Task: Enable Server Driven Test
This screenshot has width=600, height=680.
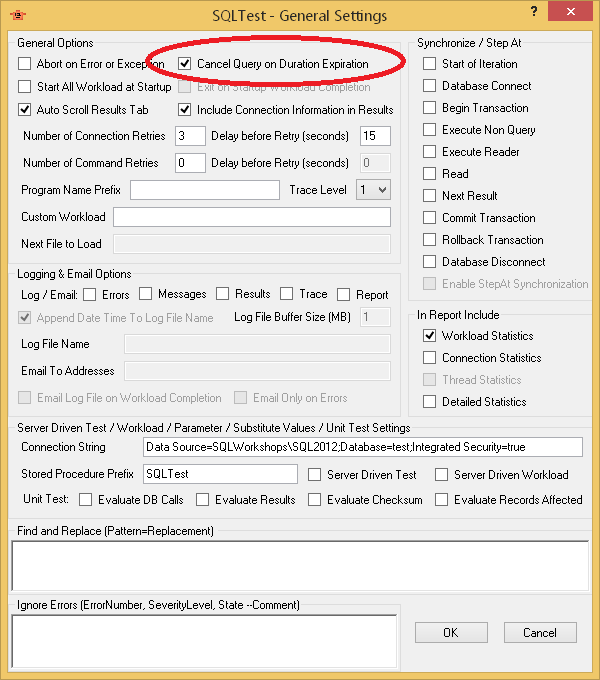Action: (314, 474)
